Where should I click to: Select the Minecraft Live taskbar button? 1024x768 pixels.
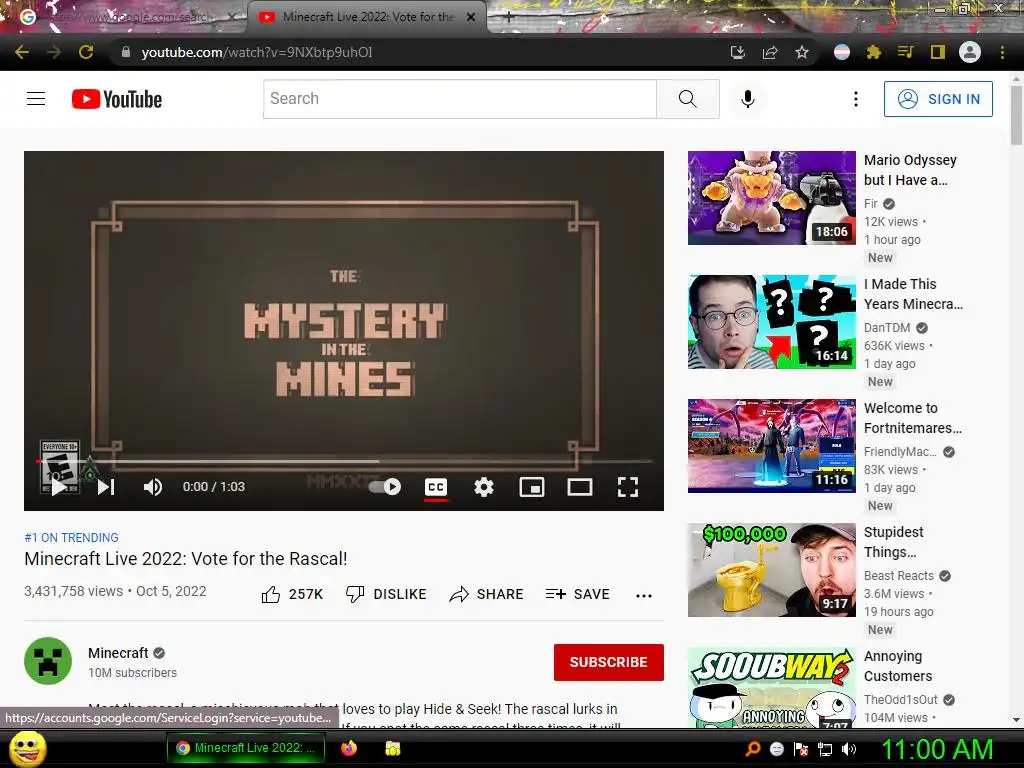246,748
